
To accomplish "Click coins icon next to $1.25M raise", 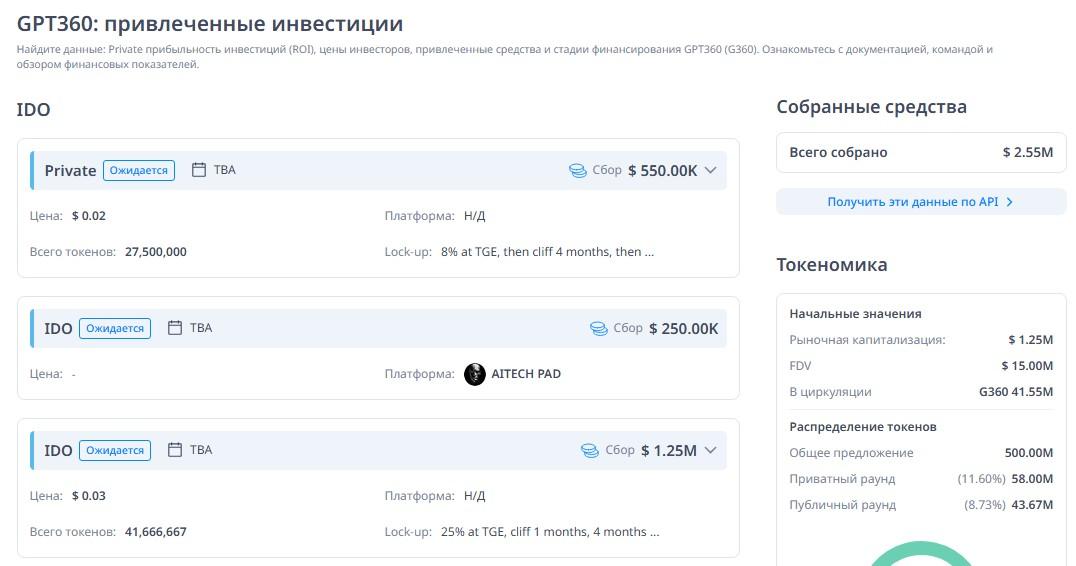I will (x=590, y=451).
